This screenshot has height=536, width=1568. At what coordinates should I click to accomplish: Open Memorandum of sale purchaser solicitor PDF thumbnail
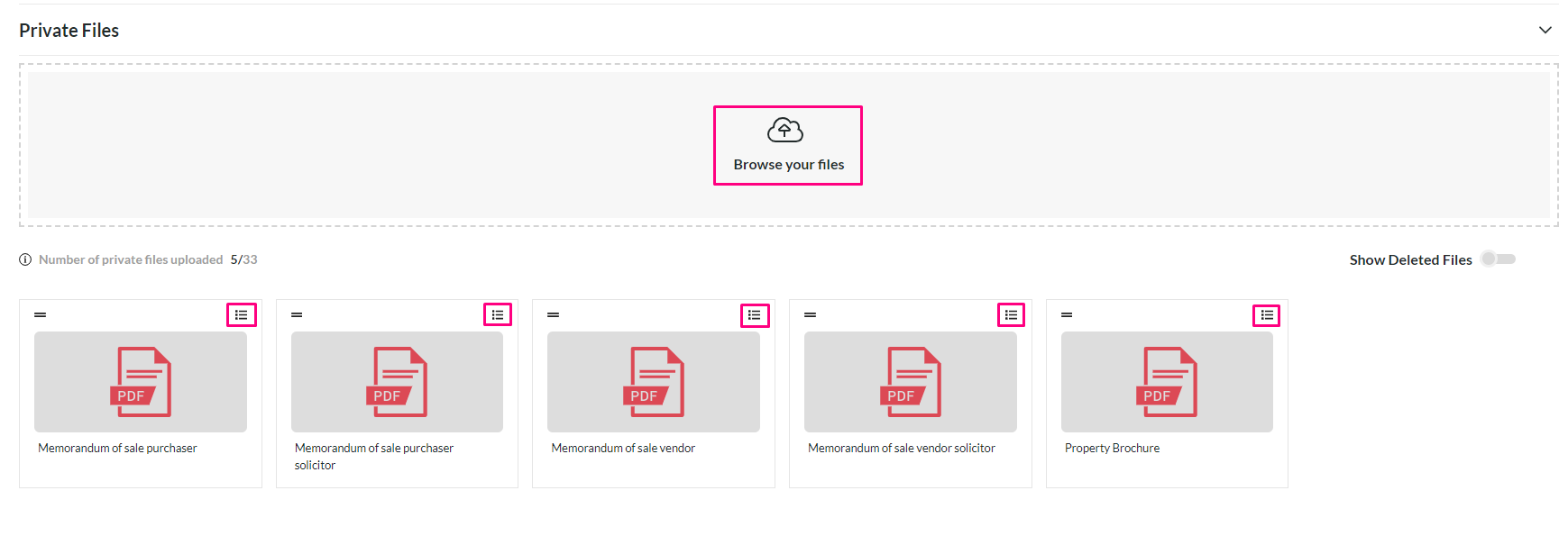click(x=397, y=382)
